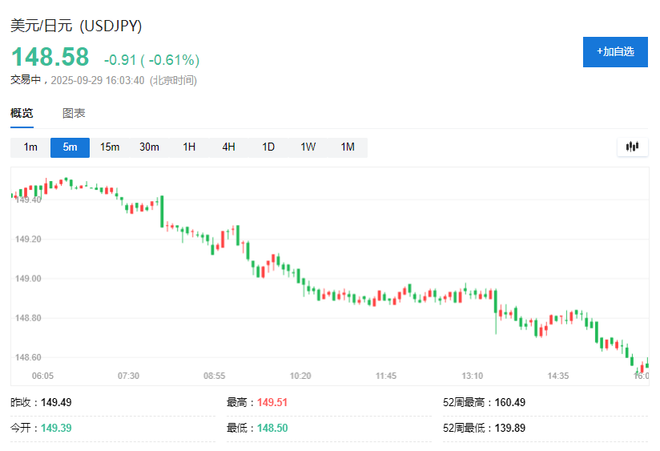Open the candlestick chart style icon
The width and height of the screenshot is (660, 451).
631,147
